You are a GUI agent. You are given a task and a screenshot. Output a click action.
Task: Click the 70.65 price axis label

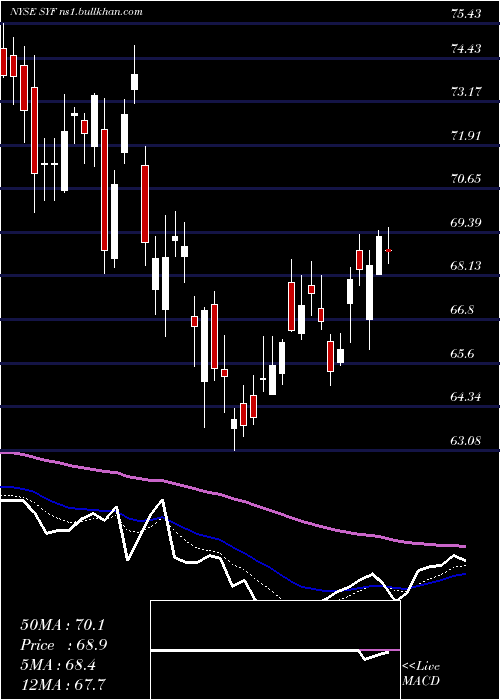466,179
